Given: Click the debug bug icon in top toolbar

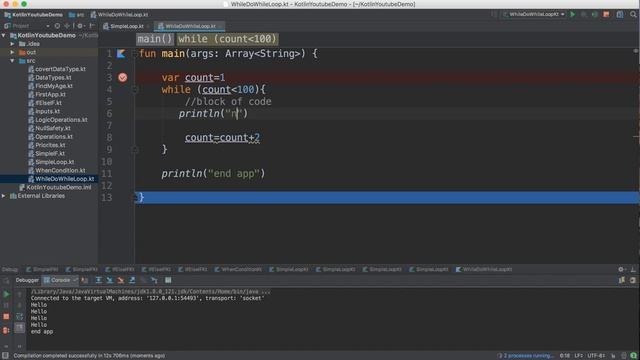Looking at the screenshot, I should pos(584,14).
